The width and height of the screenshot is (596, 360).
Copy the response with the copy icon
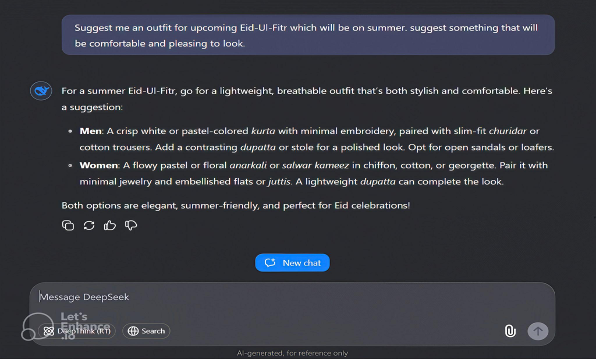(x=68, y=225)
